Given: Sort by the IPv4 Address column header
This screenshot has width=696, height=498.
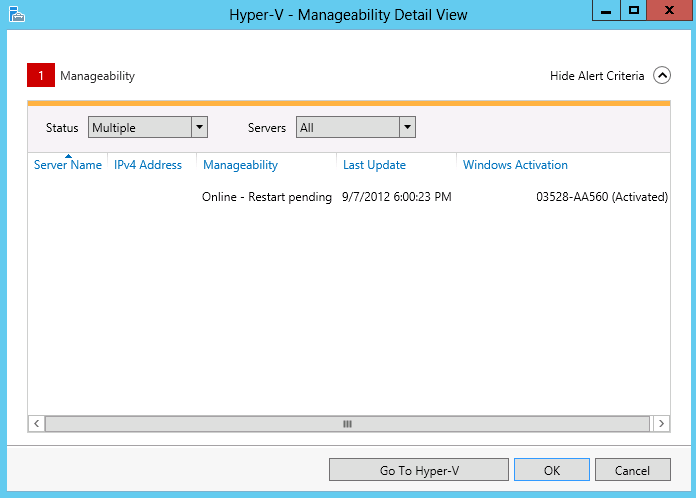Looking at the screenshot, I should tap(148, 165).
